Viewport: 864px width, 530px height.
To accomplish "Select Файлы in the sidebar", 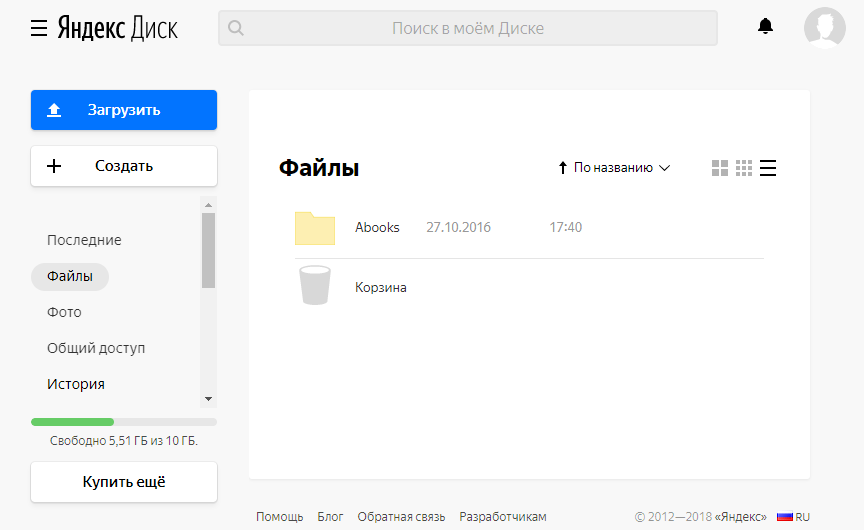I will click(70, 276).
